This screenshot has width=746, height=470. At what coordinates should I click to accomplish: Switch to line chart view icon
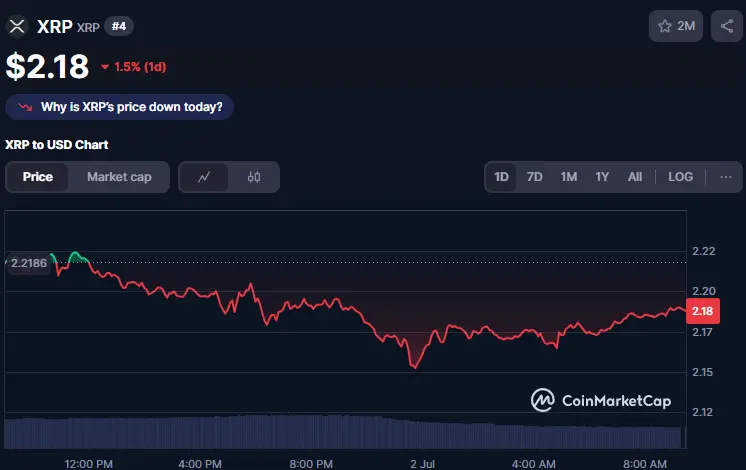(204, 177)
